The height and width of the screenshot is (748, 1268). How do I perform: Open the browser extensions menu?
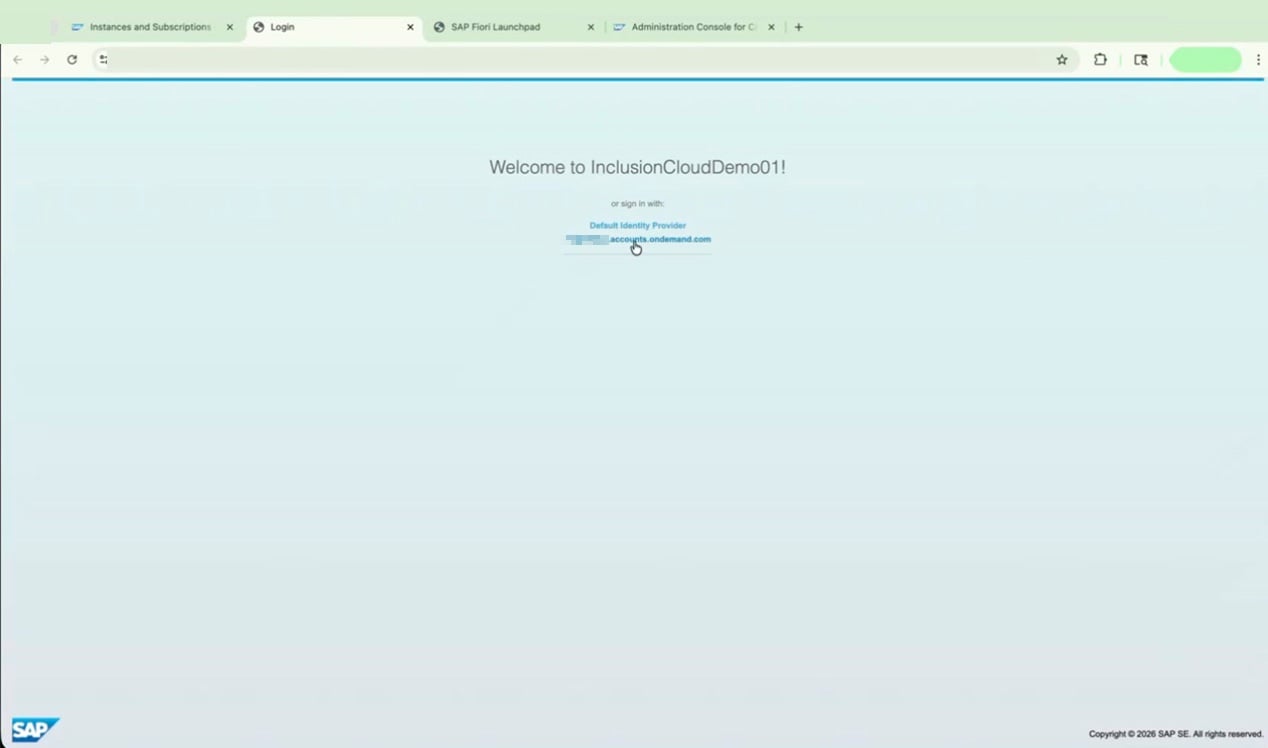[x=1100, y=60]
